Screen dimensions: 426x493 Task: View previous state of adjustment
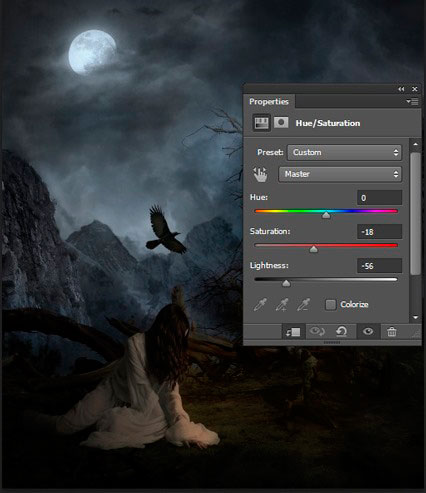coord(317,332)
